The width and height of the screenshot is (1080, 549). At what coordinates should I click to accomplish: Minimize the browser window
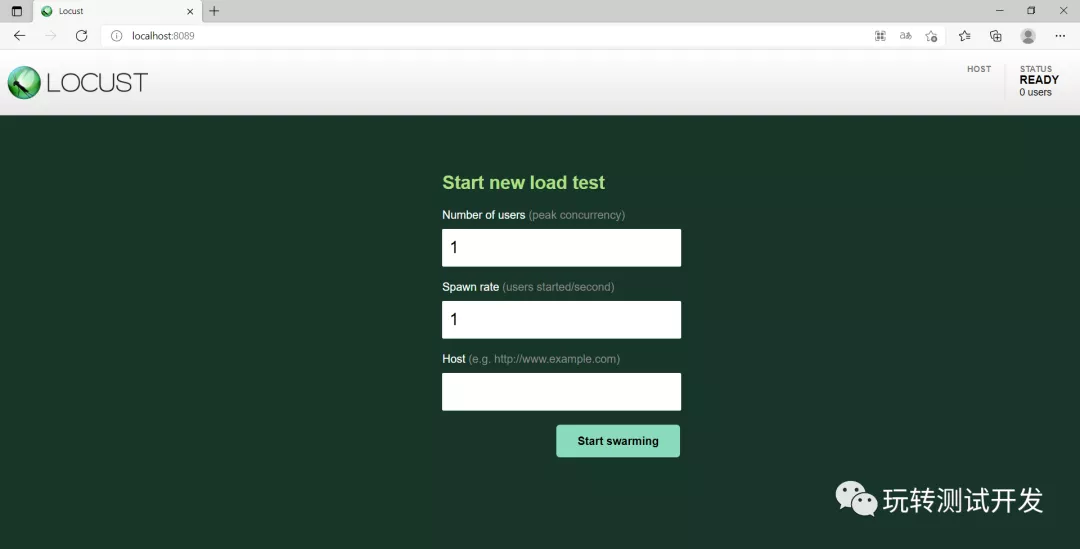tap(999, 11)
